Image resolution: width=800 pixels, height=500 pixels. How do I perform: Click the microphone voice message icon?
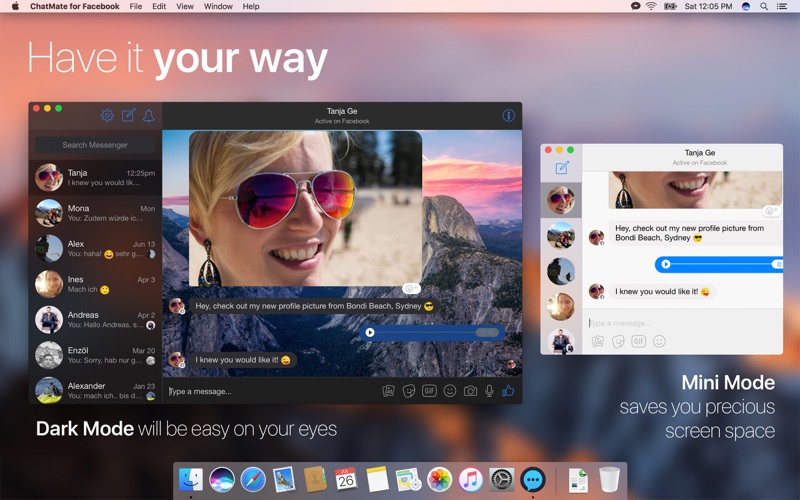pyautogui.click(x=489, y=391)
